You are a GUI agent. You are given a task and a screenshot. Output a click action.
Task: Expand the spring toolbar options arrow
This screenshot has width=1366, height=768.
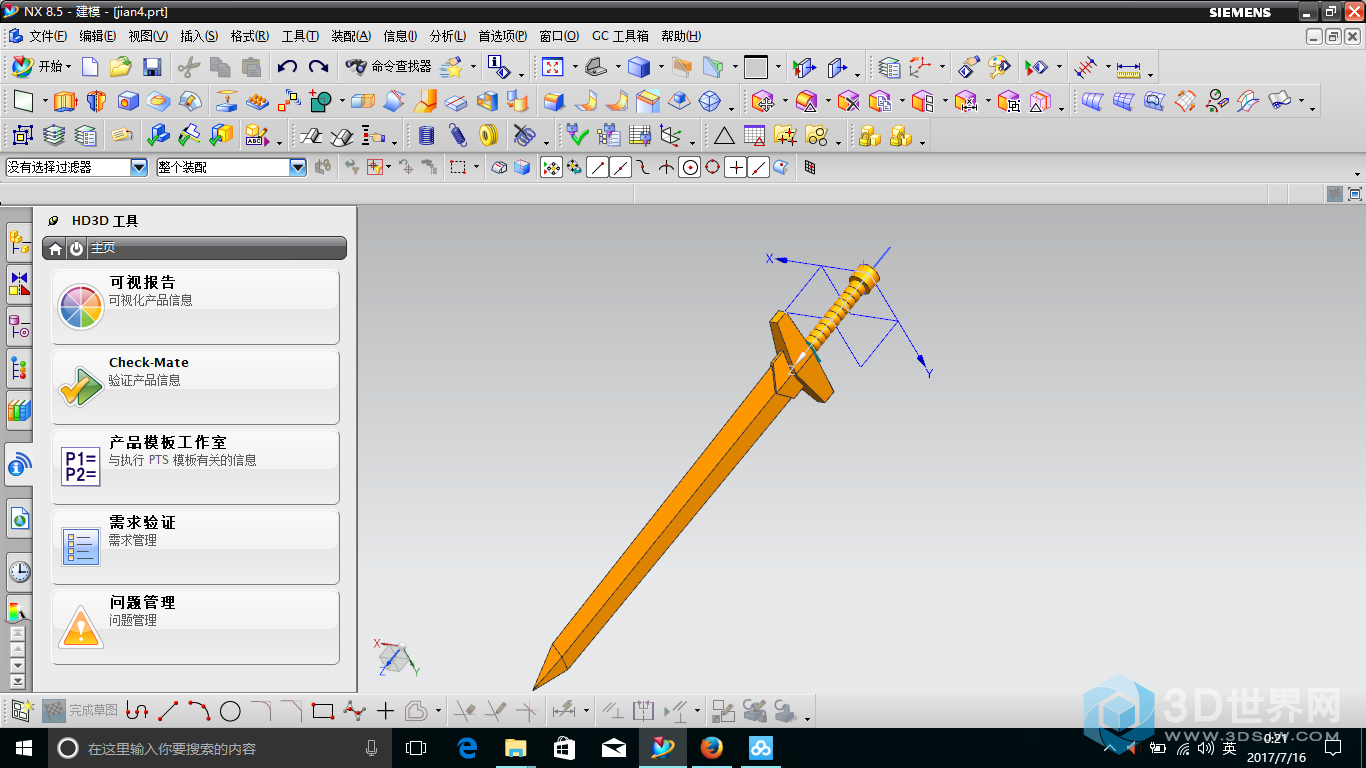pos(546,141)
